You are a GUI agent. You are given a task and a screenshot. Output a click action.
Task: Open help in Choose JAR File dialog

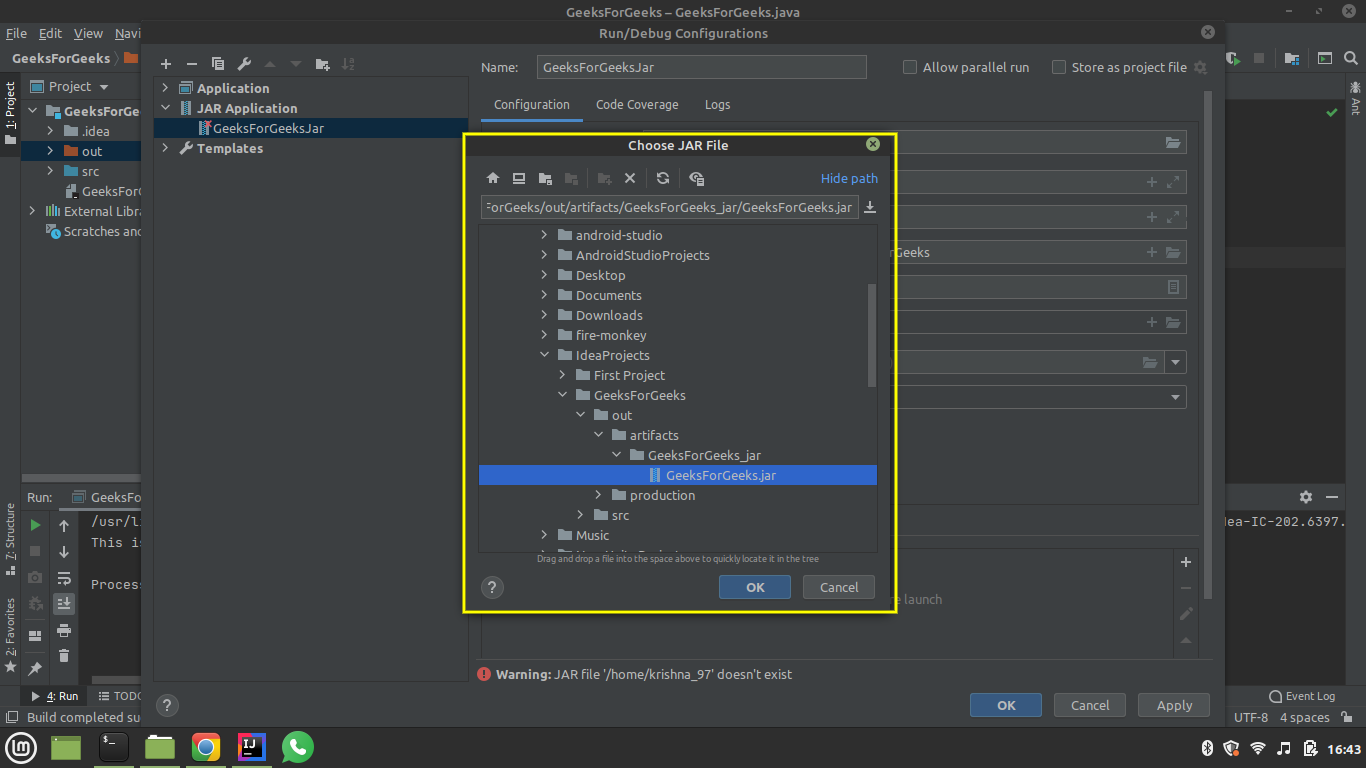(x=492, y=587)
